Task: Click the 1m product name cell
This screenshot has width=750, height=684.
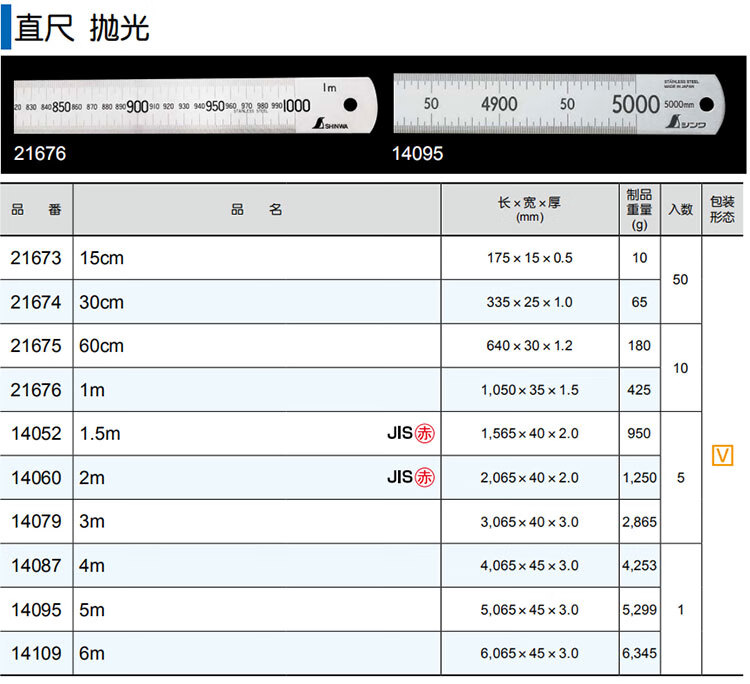Action: click(257, 390)
